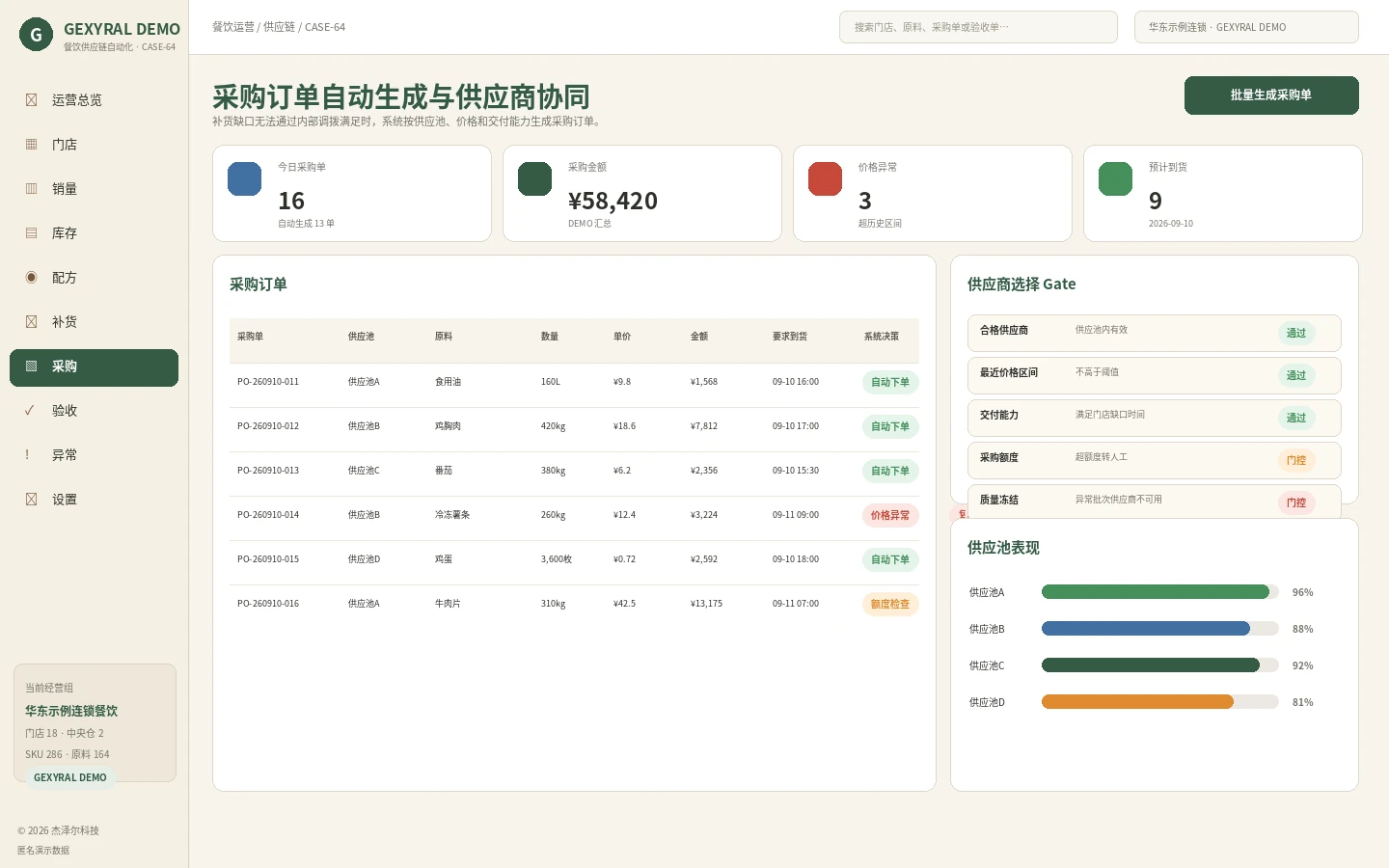Screen dimensions: 1389x868
Task: Click the dark green 采购金额 card icon
Action: tap(535, 179)
